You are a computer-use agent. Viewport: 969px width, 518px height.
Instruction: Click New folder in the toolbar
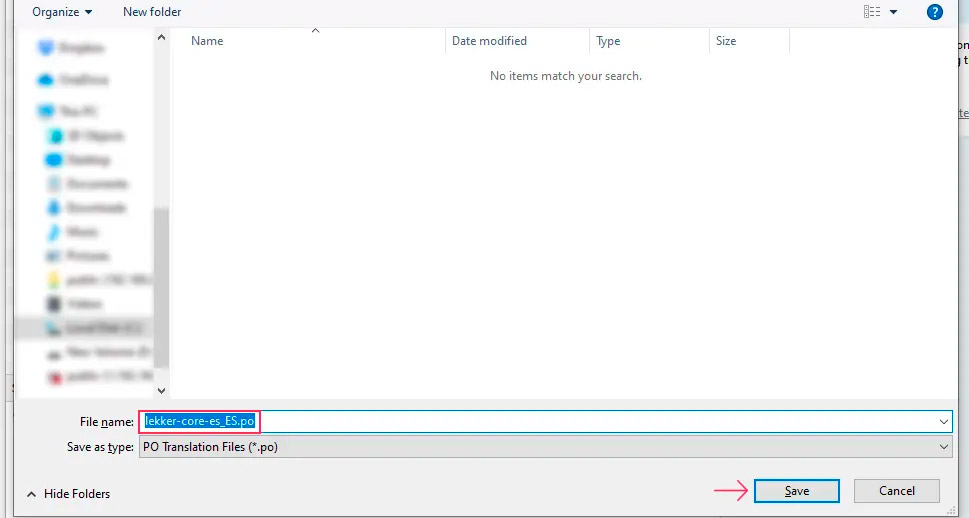coord(152,12)
